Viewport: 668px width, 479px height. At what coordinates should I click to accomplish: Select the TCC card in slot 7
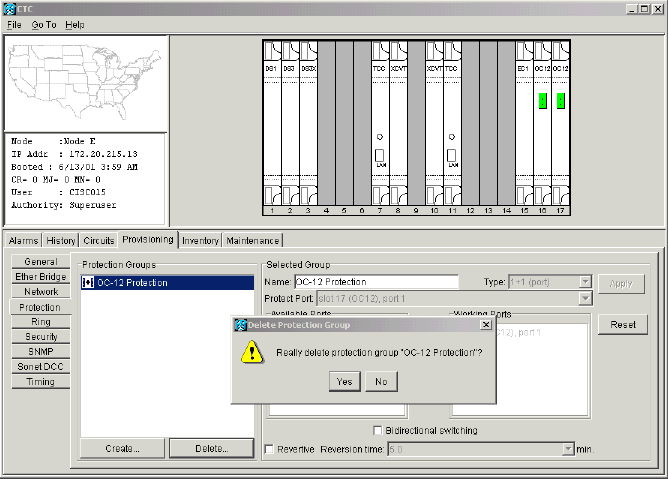point(380,124)
